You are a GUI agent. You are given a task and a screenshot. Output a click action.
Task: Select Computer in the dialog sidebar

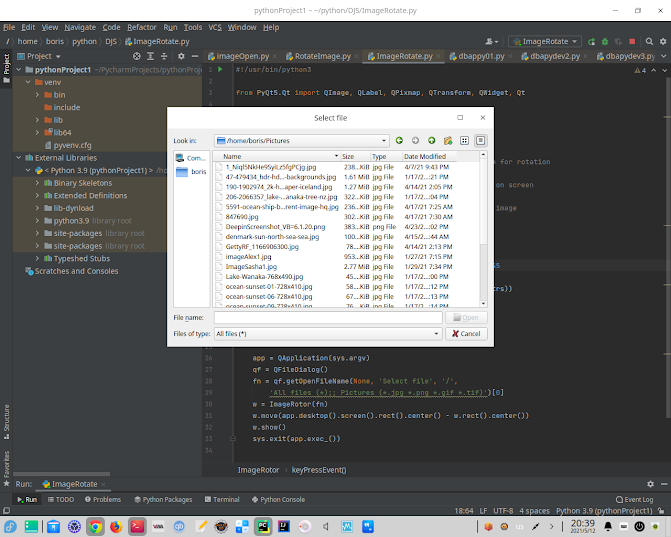(x=191, y=158)
